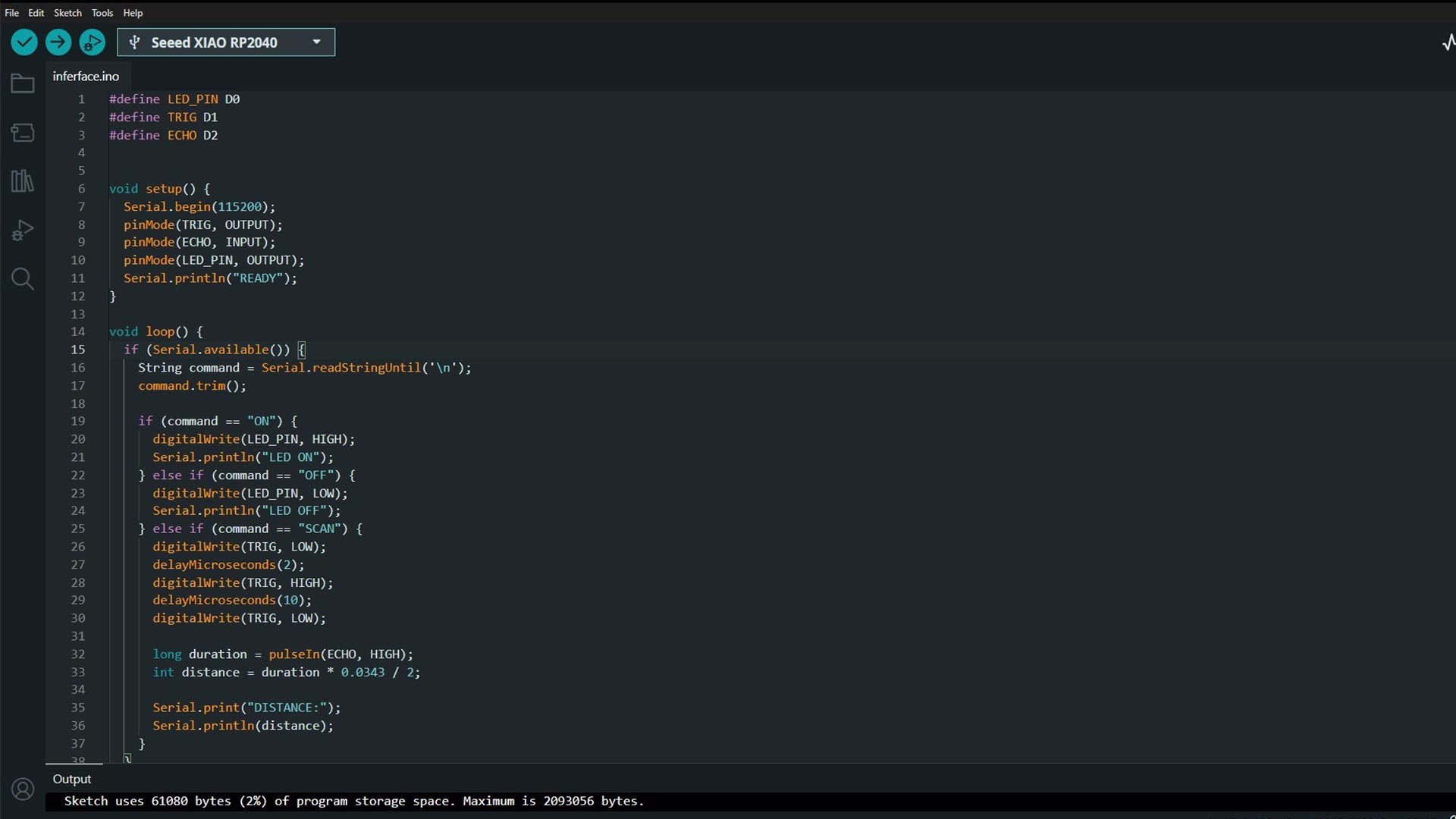1456x819 pixels.
Task: Click the 'String command = Serial.readStringUntil' line
Action: pyautogui.click(x=305, y=368)
